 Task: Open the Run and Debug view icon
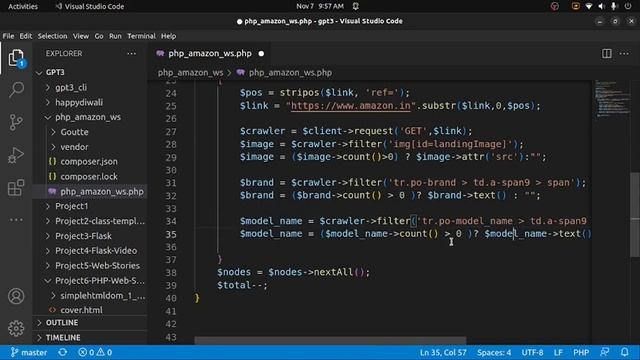16,155
